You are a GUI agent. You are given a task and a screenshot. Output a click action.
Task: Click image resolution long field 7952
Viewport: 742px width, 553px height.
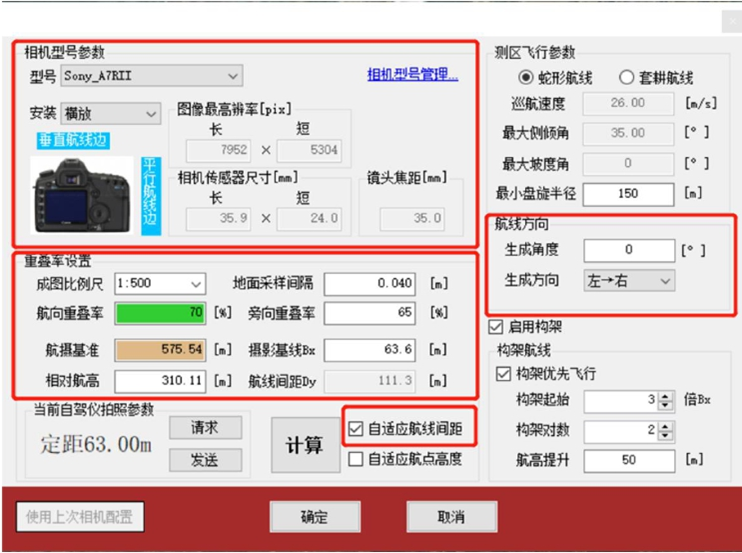point(218,150)
